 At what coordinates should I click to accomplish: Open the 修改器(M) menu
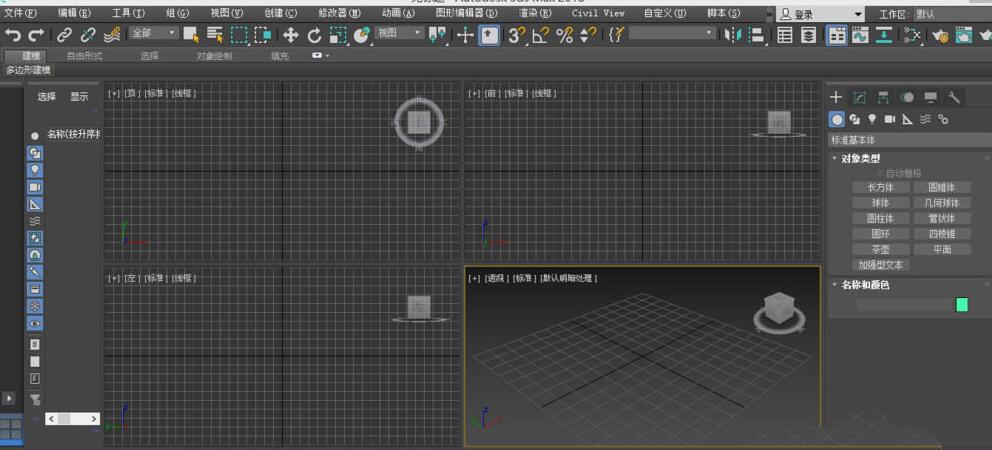coord(340,13)
